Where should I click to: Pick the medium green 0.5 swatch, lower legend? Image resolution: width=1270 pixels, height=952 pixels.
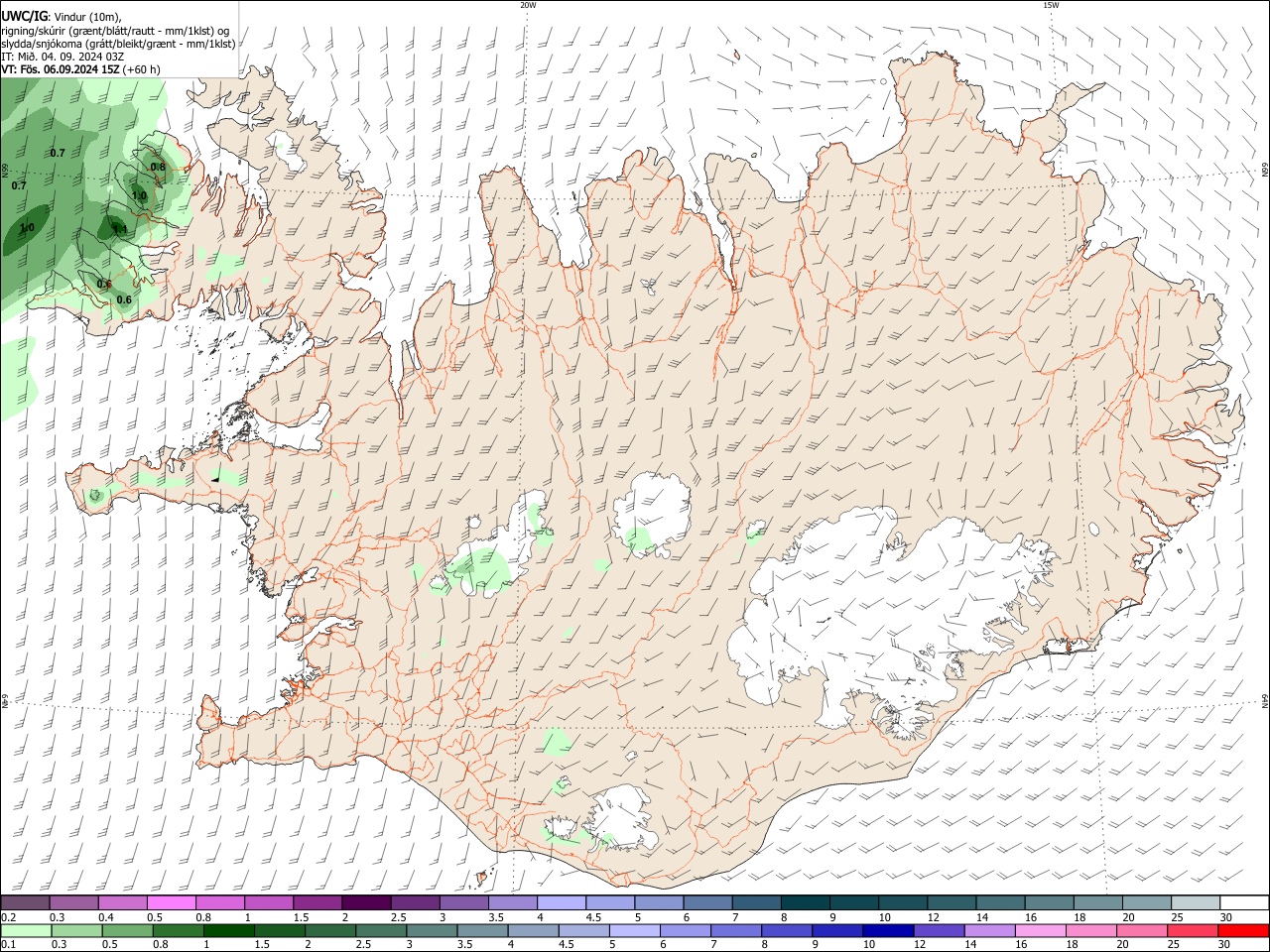(127, 930)
